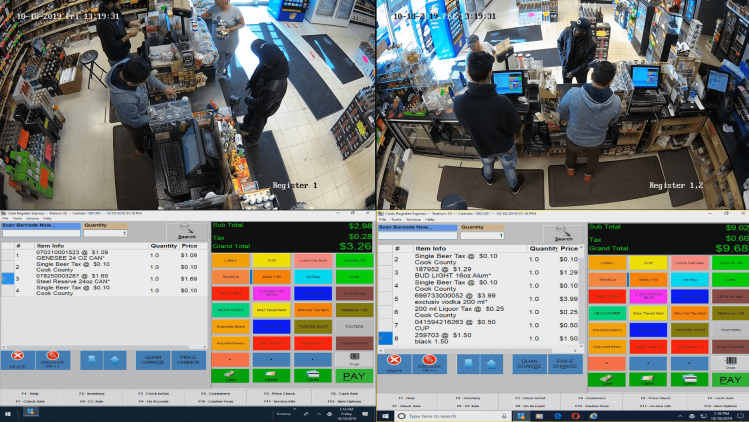Open File menu in Station 02 window
This screenshot has width=749, height=422.
tap(5, 218)
